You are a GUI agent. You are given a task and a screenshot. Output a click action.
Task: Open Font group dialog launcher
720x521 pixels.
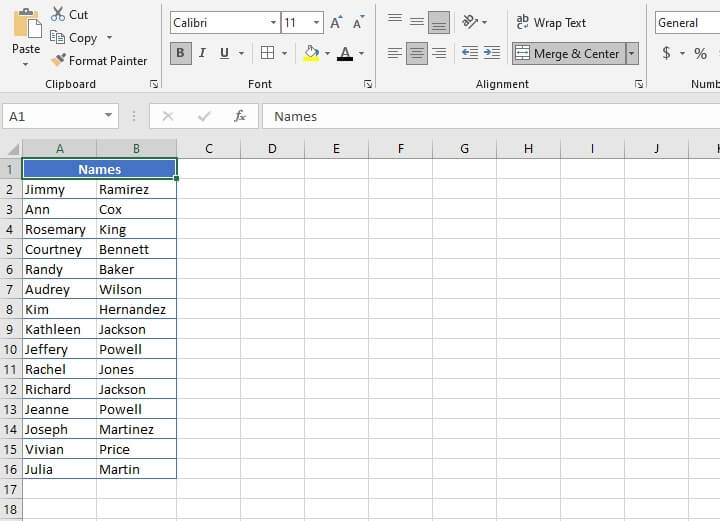pos(368,84)
